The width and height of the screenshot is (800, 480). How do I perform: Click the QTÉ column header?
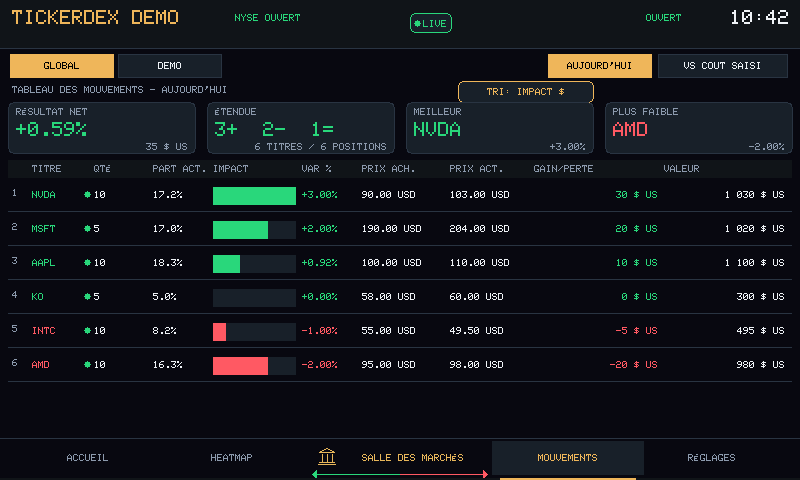click(x=102, y=169)
